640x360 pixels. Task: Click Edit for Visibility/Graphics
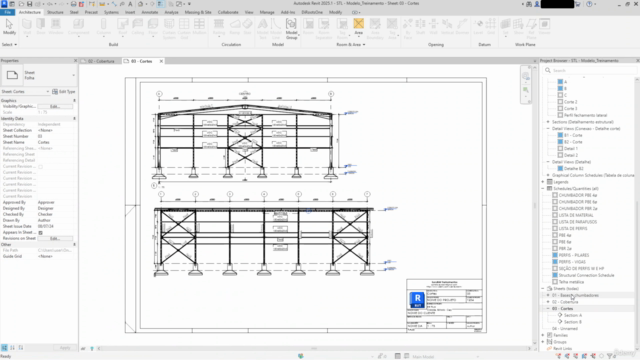coord(55,107)
